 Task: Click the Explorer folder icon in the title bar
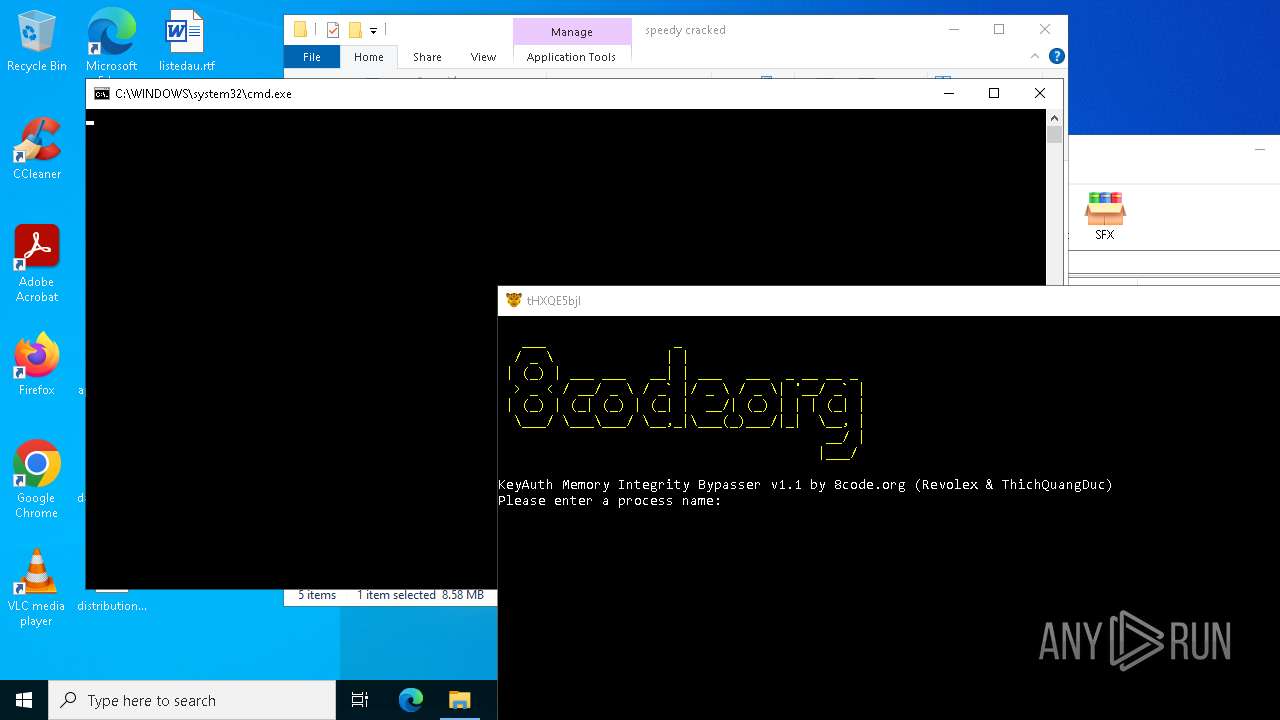coord(300,30)
